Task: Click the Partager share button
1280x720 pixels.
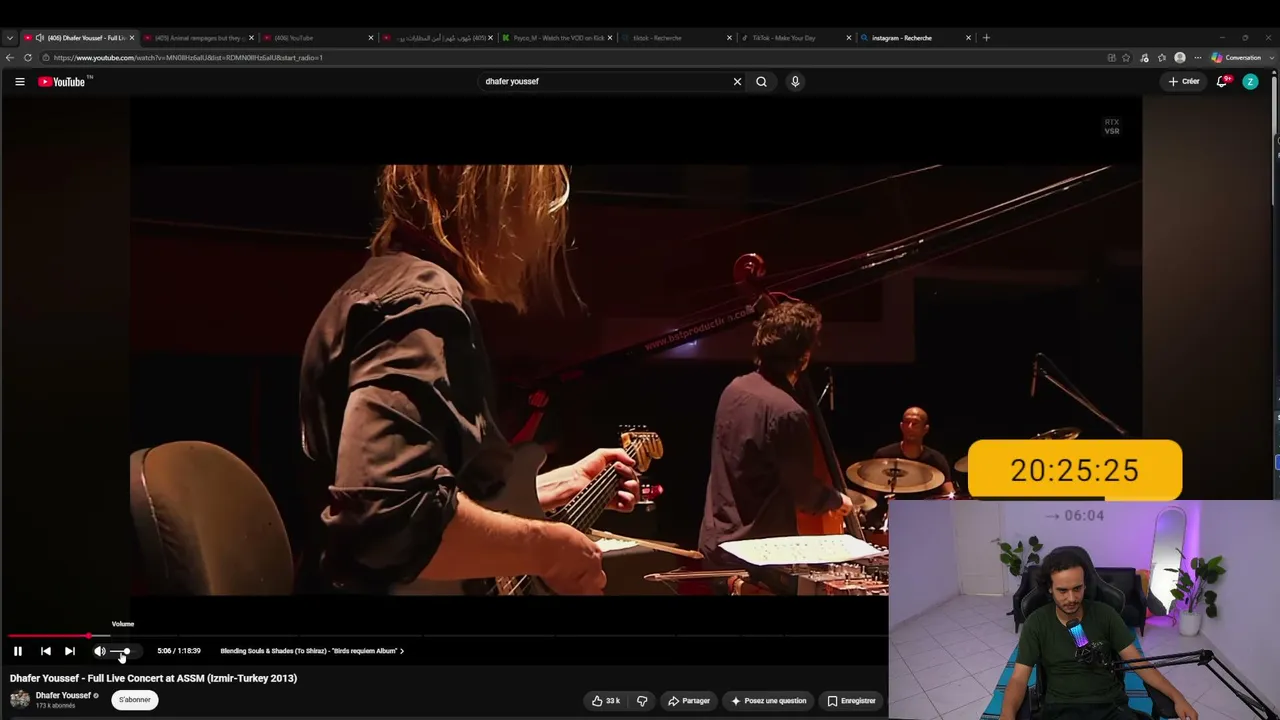Action: (x=689, y=701)
